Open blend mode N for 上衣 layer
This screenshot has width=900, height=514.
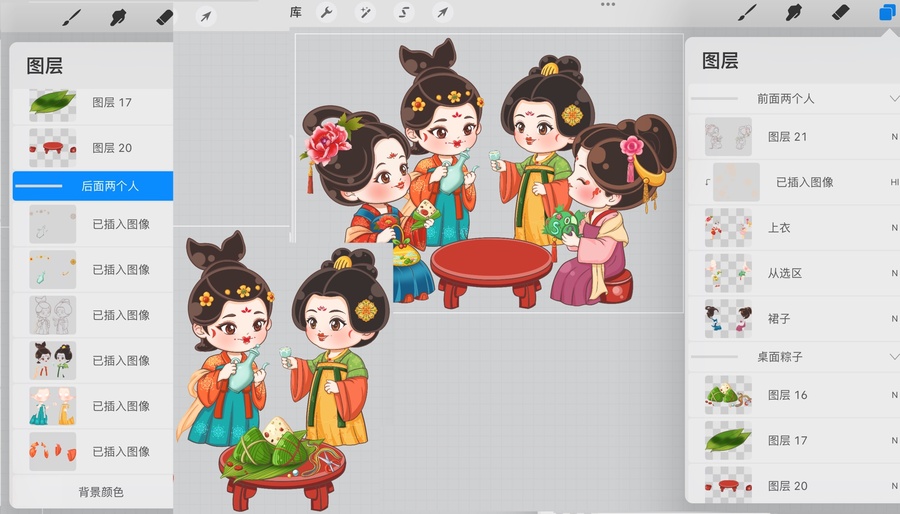(894, 228)
